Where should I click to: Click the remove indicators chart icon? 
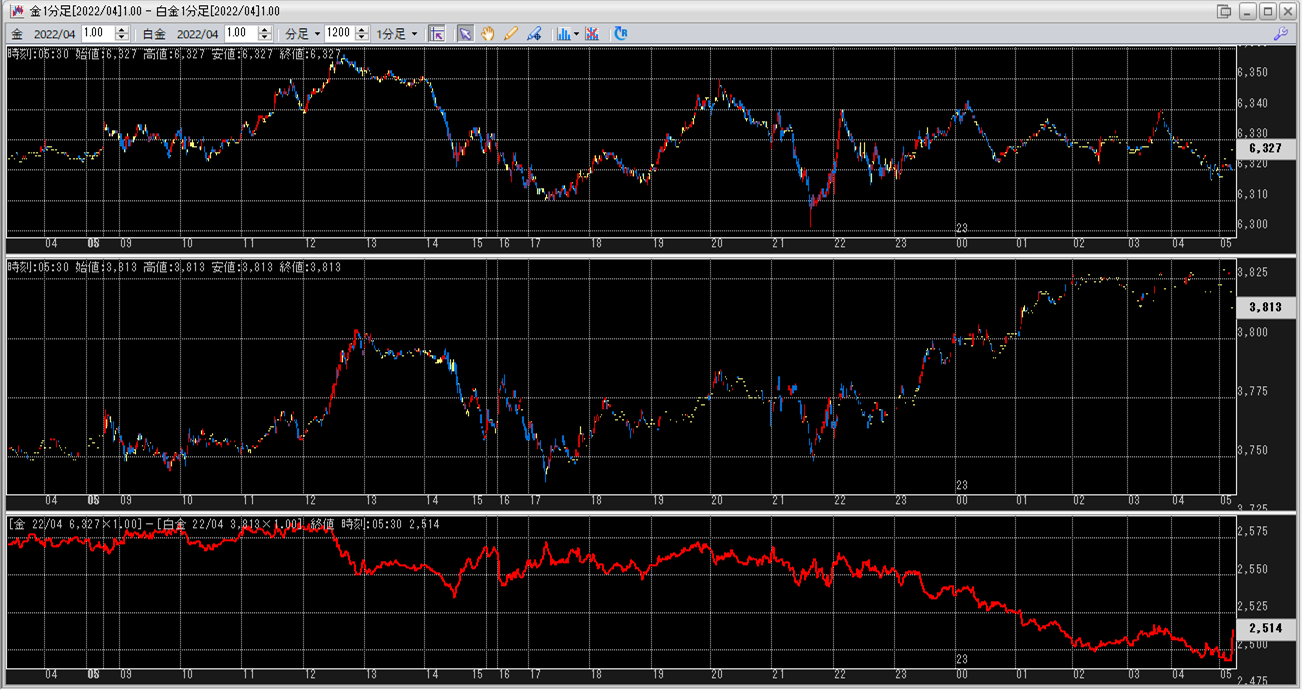click(593, 33)
